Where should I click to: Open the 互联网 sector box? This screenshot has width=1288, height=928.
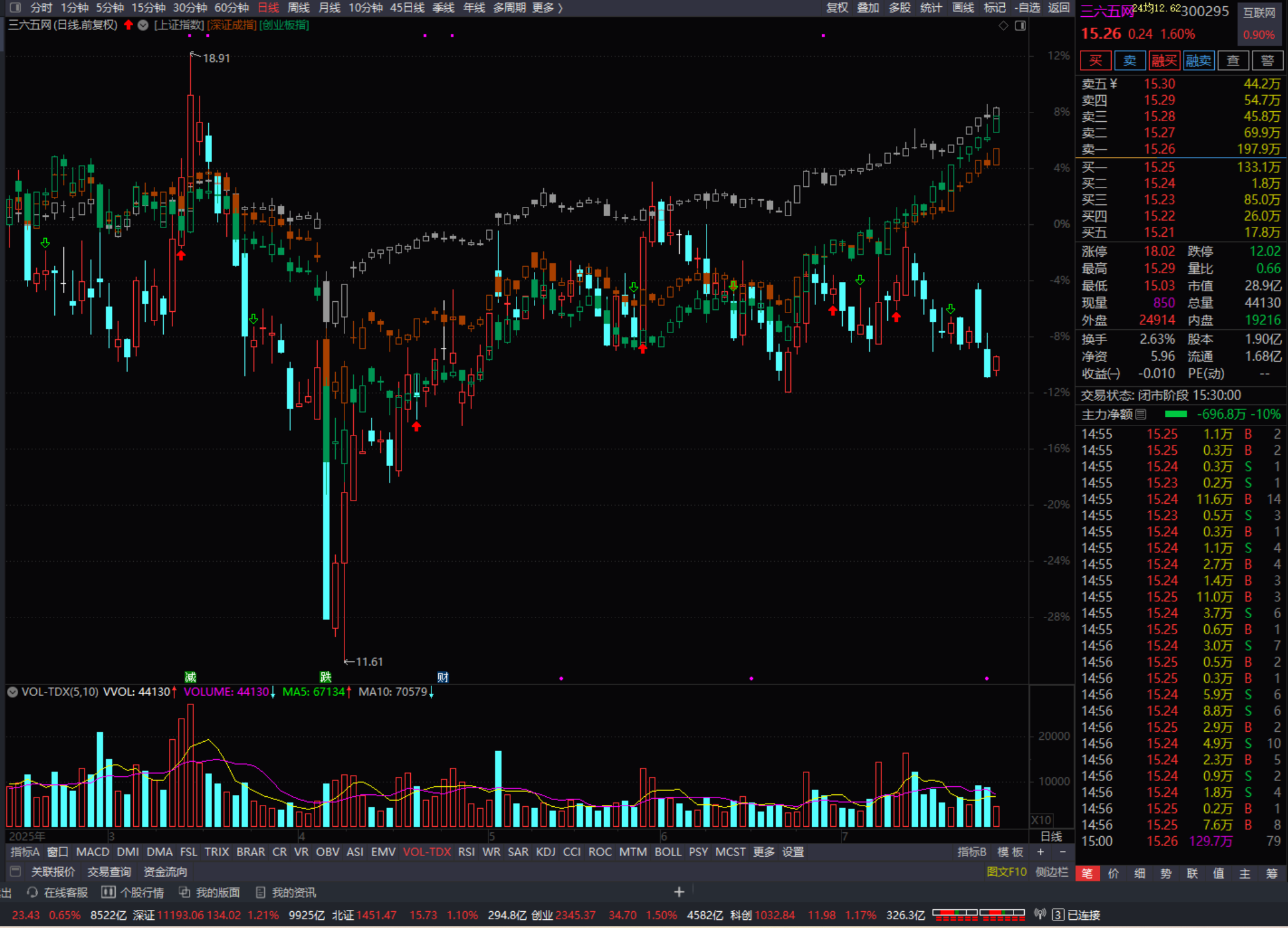click(1259, 22)
